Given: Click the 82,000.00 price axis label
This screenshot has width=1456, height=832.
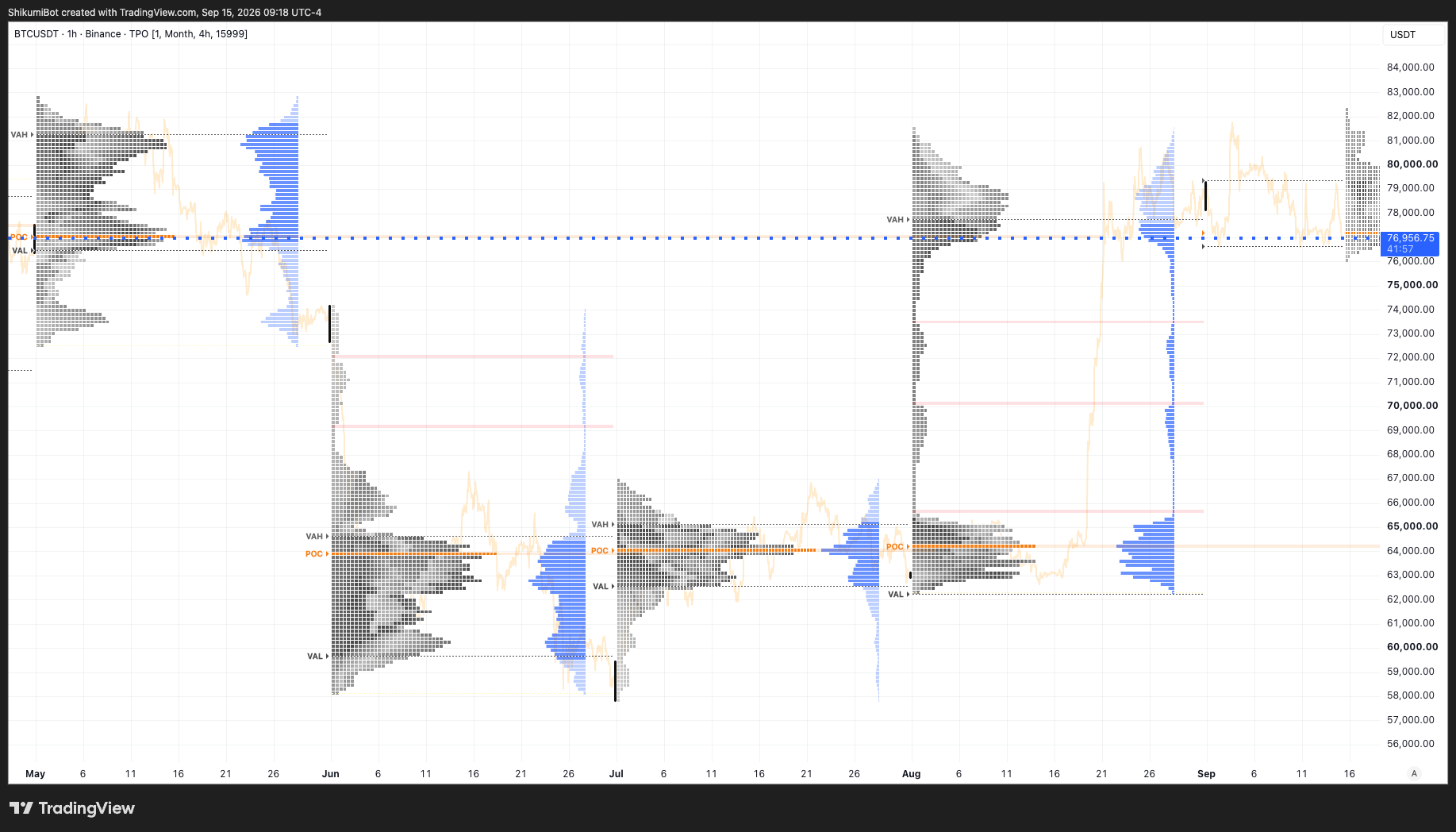Looking at the screenshot, I should pos(1411,116).
